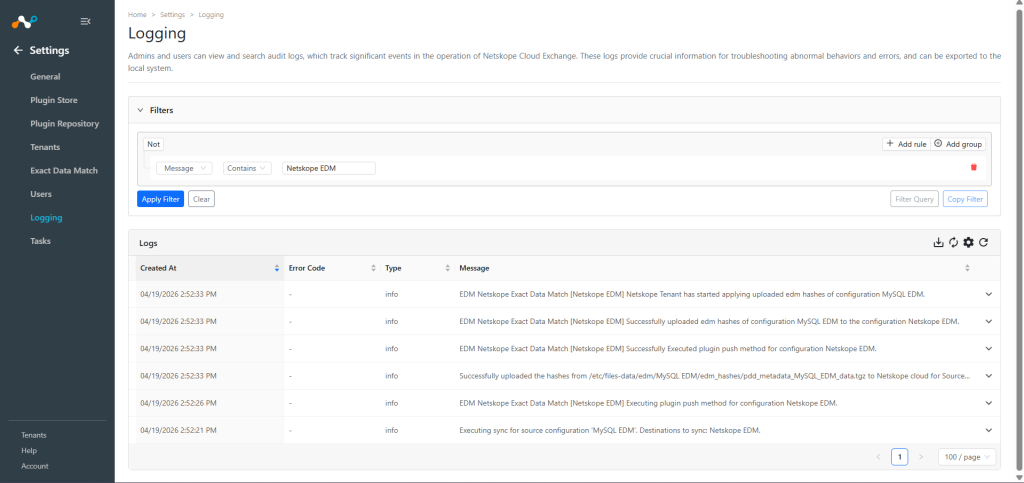Open Account link in sidebar footer

click(35, 467)
